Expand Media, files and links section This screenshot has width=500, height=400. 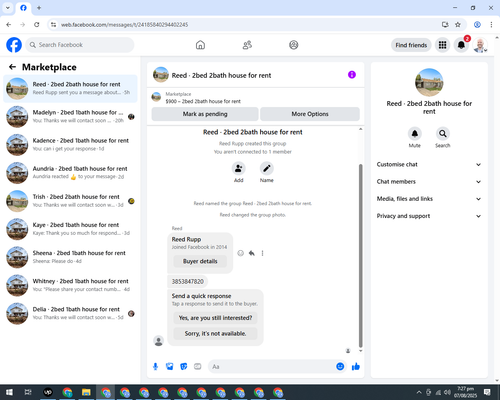click(429, 199)
